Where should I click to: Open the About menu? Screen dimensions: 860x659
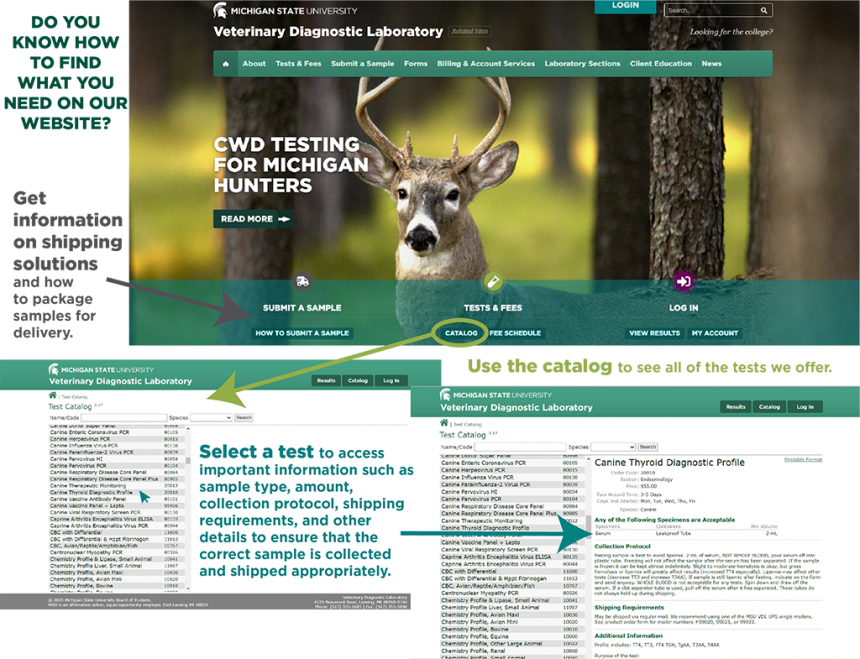[x=254, y=64]
